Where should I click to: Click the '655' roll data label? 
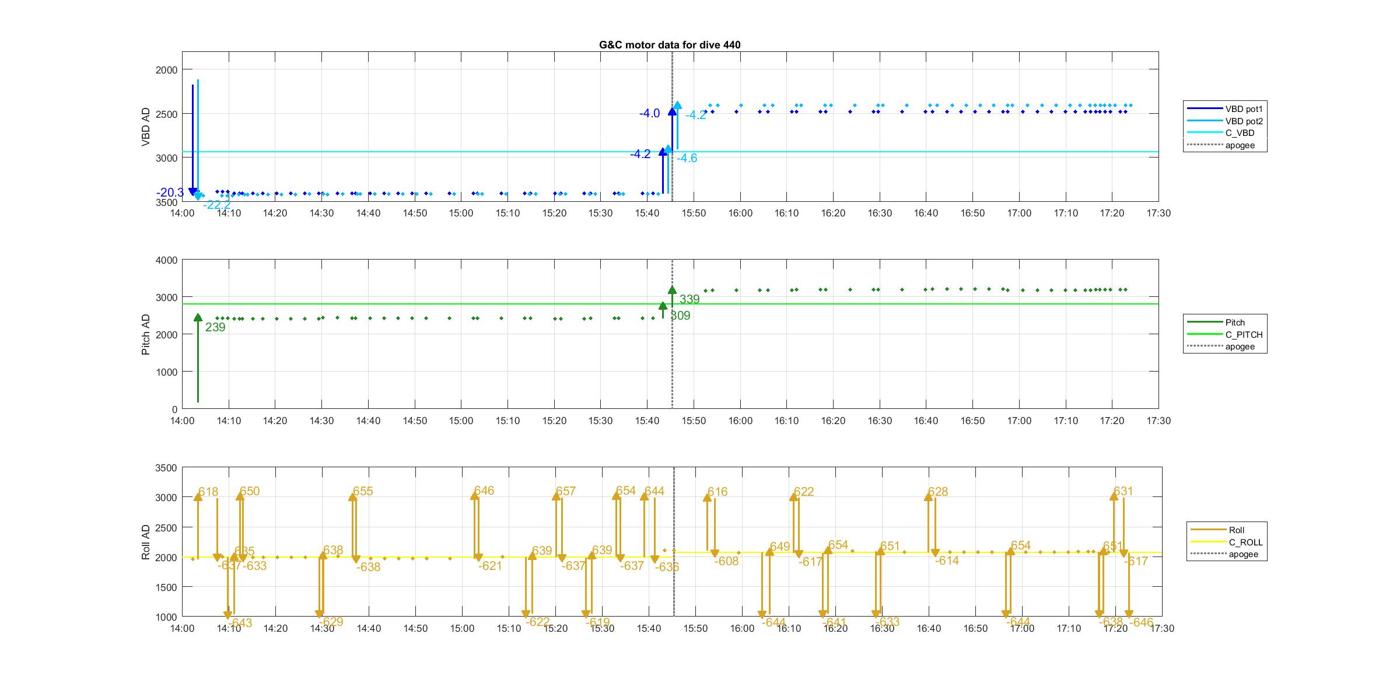(363, 491)
